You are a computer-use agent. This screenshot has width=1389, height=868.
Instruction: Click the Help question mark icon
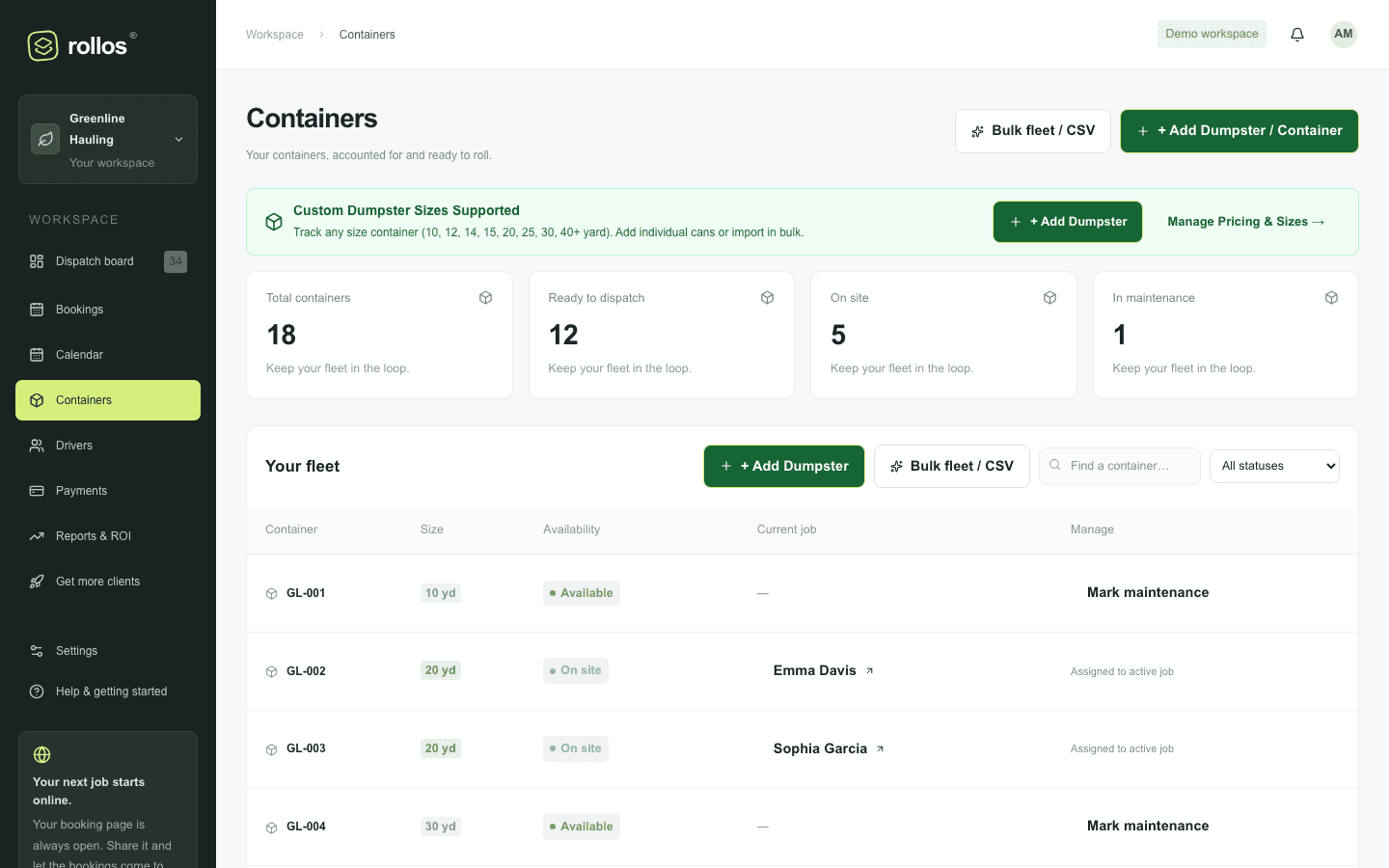pos(37,692)
